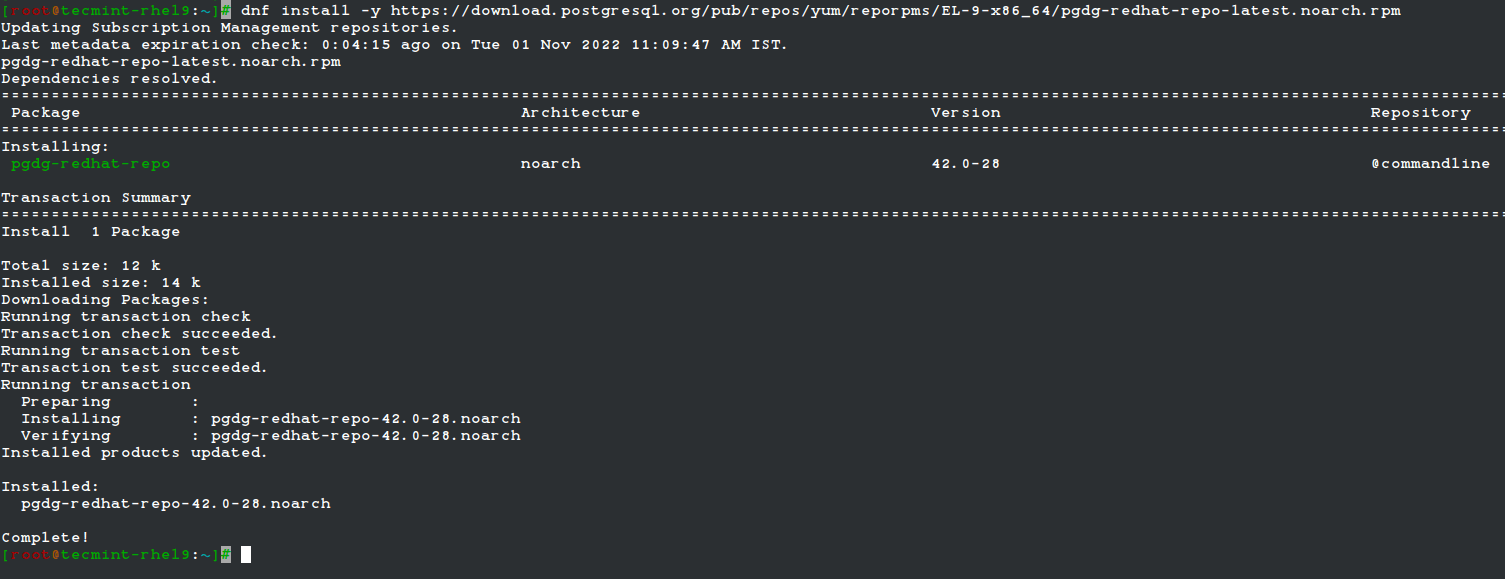
Task: Click the 42.0-28 version value in the table
Action: (965, 164)
